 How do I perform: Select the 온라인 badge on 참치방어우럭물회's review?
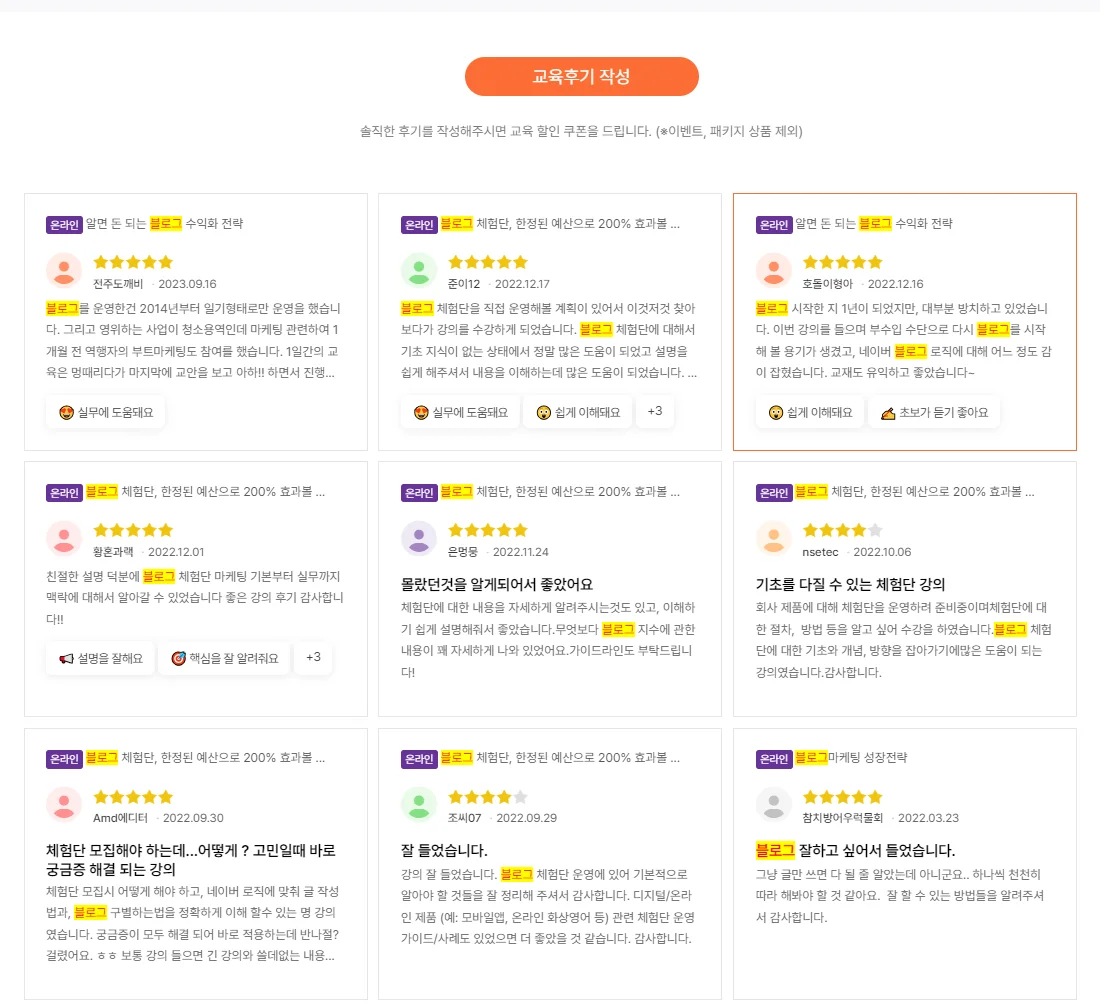tap(772, 758)
